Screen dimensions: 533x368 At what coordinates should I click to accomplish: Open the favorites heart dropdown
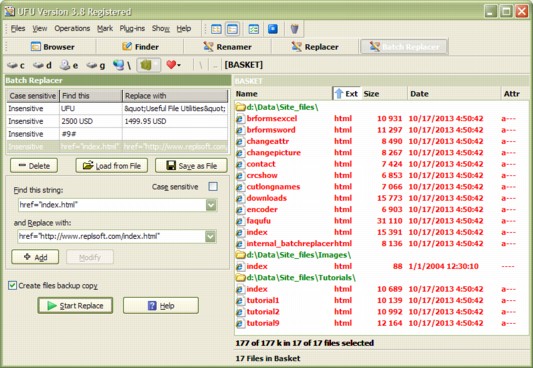[x=173, y=65]
